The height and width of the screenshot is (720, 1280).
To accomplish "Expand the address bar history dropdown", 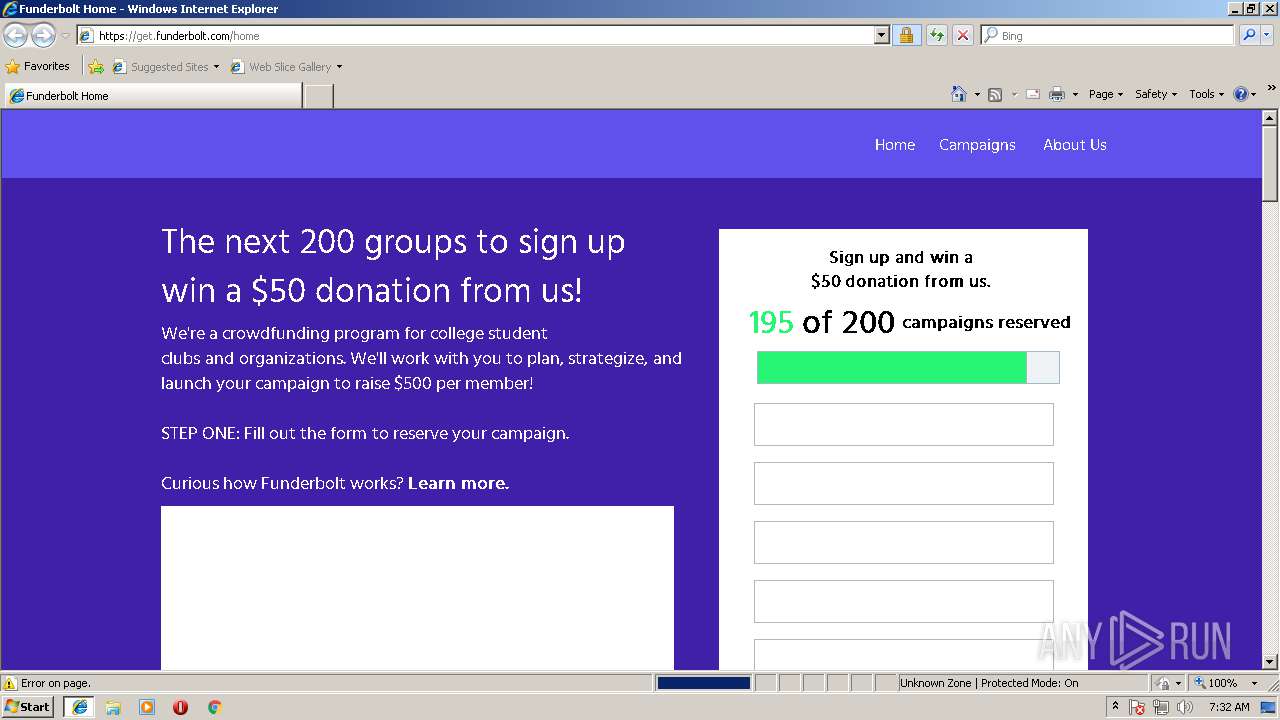I will (881, 36).
